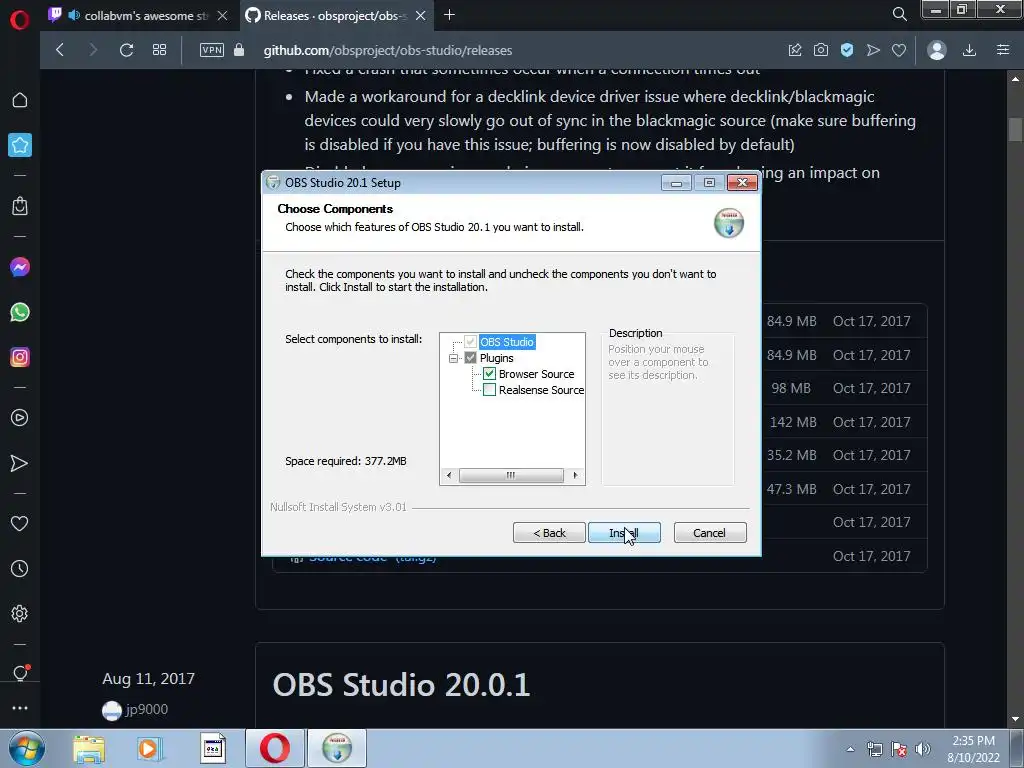
Task: Click page scrollbar down arrow
Action: [x=1015, y=719]
